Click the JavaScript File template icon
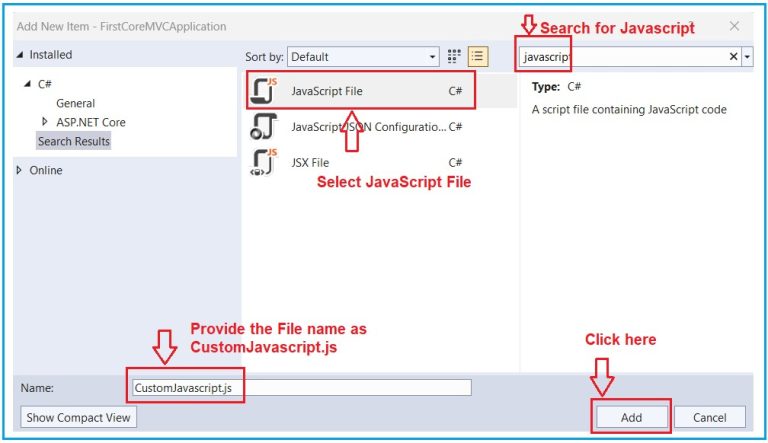The image size is (768, 443). click(x=264, y=91)
